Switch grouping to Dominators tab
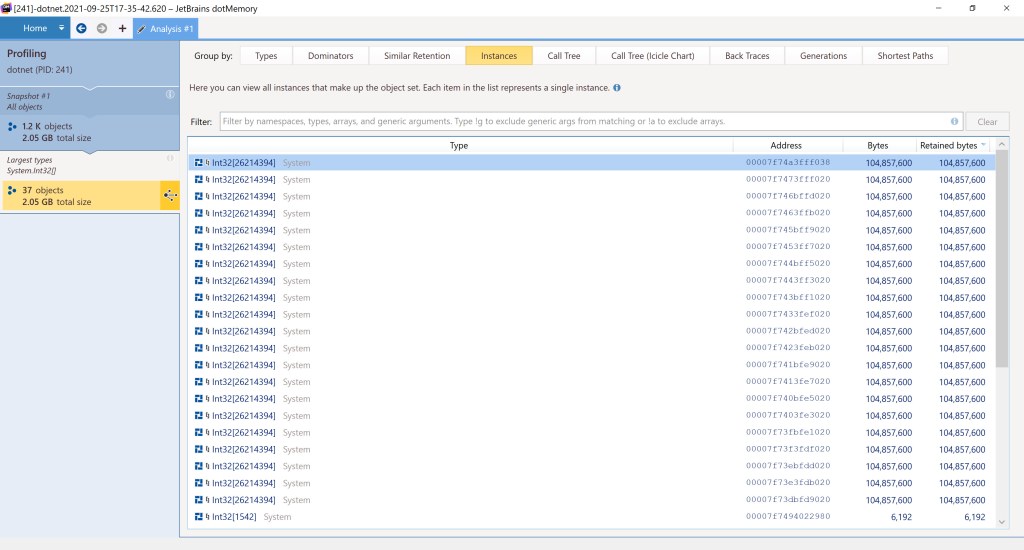Screen dimensions: 1024x550 pos(330,56)
